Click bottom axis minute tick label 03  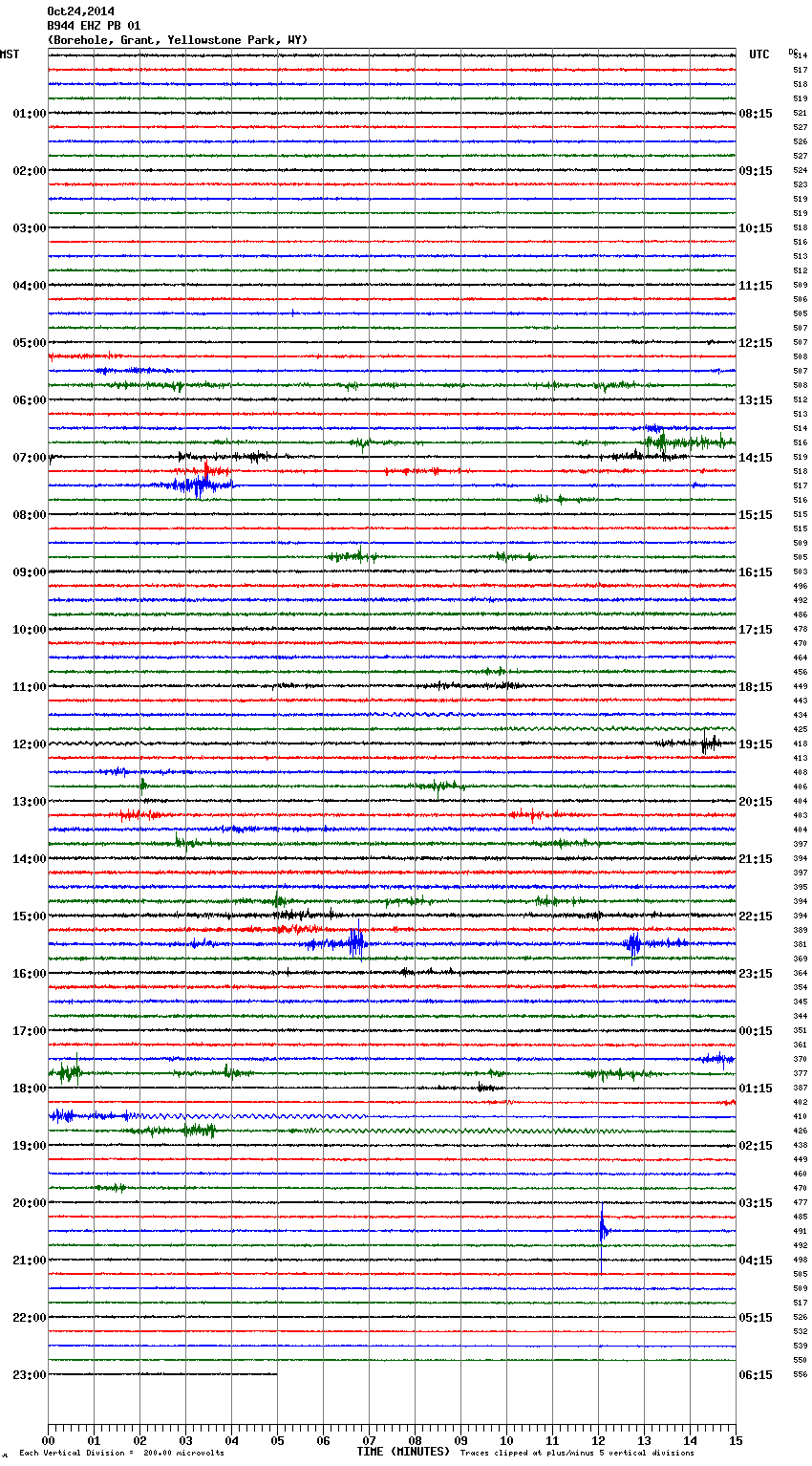pyautogui.click(x=185, y=1441)
